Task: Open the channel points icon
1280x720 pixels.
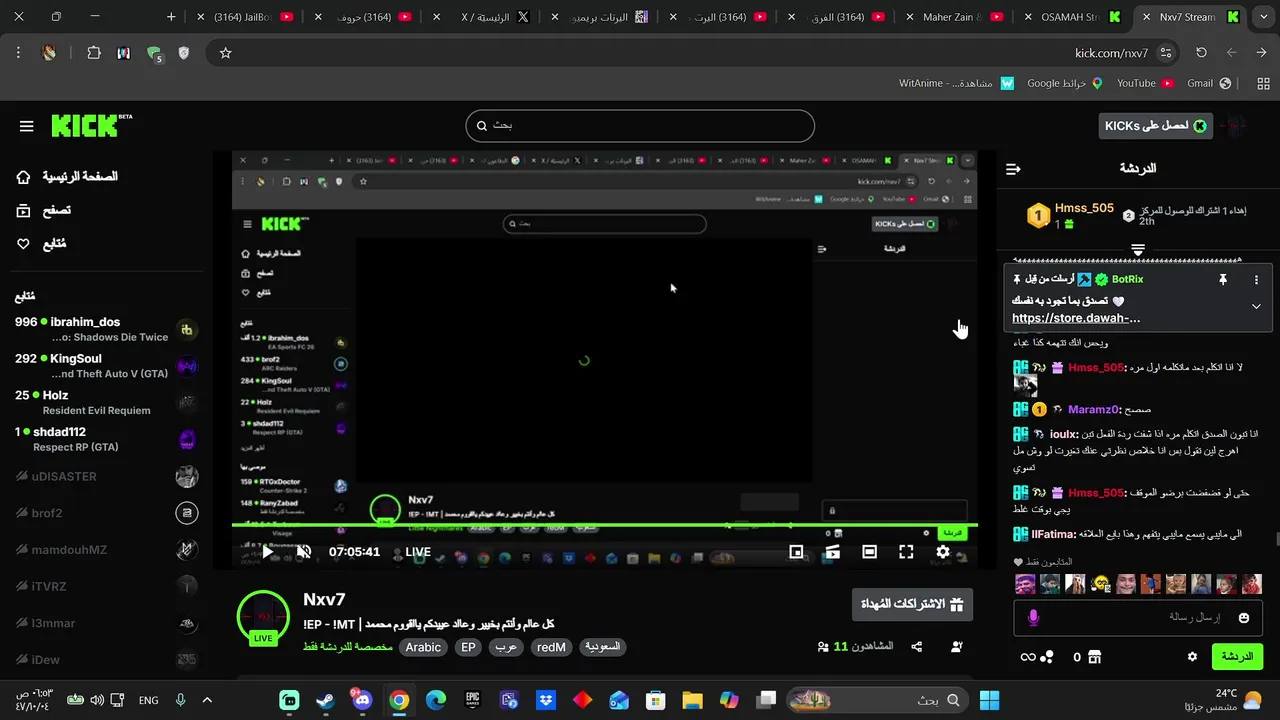Action: coord(1047,657)
